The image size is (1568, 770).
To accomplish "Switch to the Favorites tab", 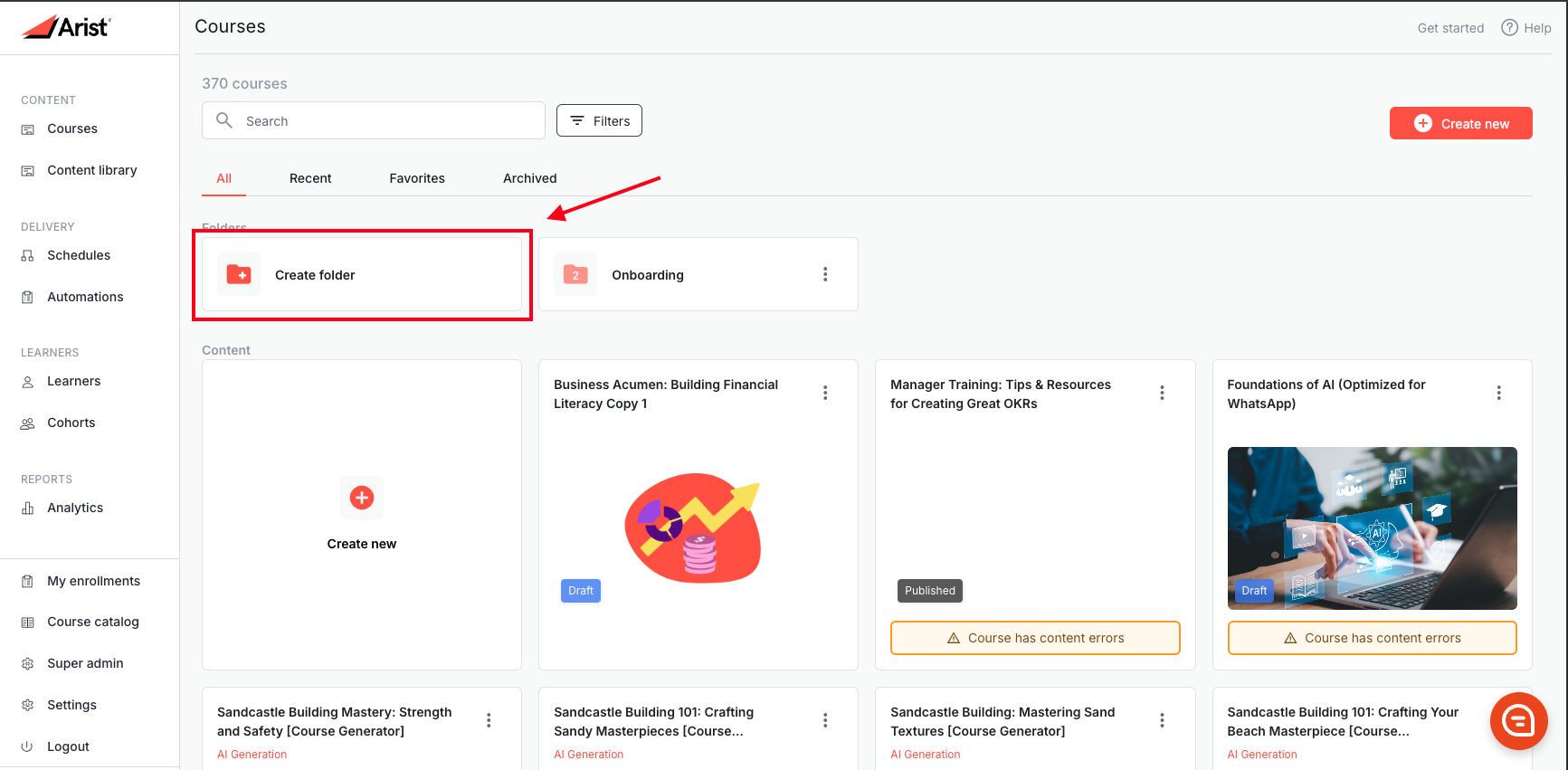I will (x=417, y=178).
